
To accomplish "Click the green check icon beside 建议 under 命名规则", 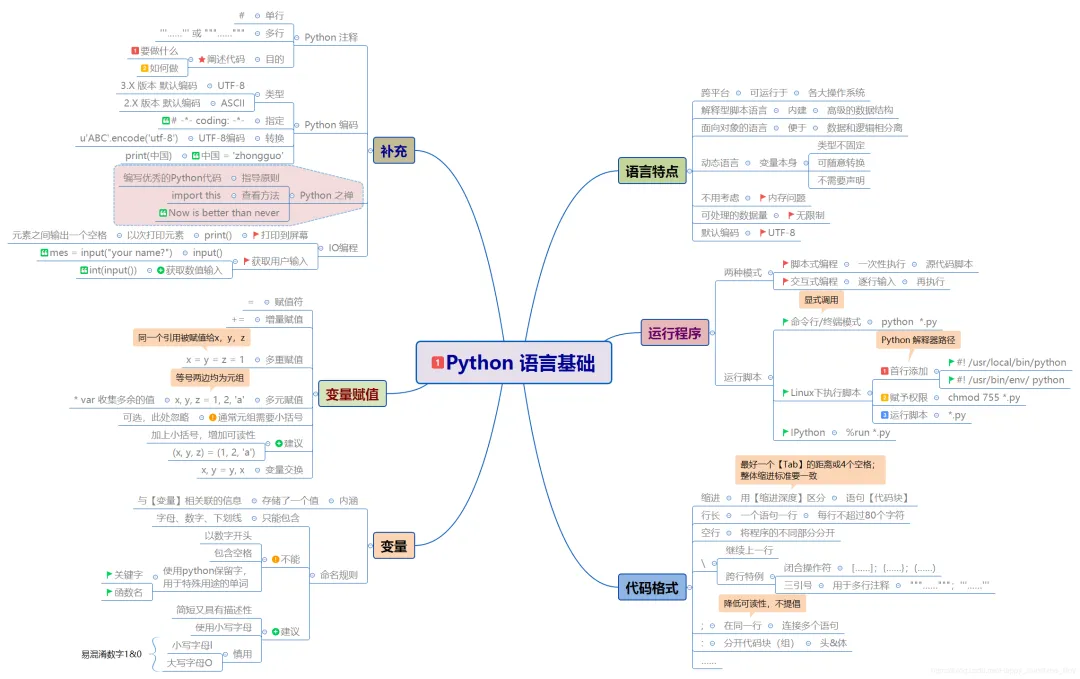I will [x=276, y=631].
